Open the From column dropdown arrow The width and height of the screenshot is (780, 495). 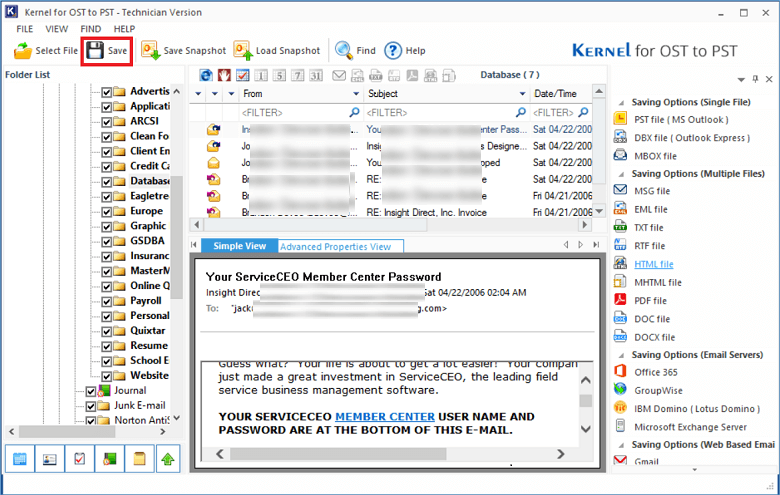click(x=356, y=94)
